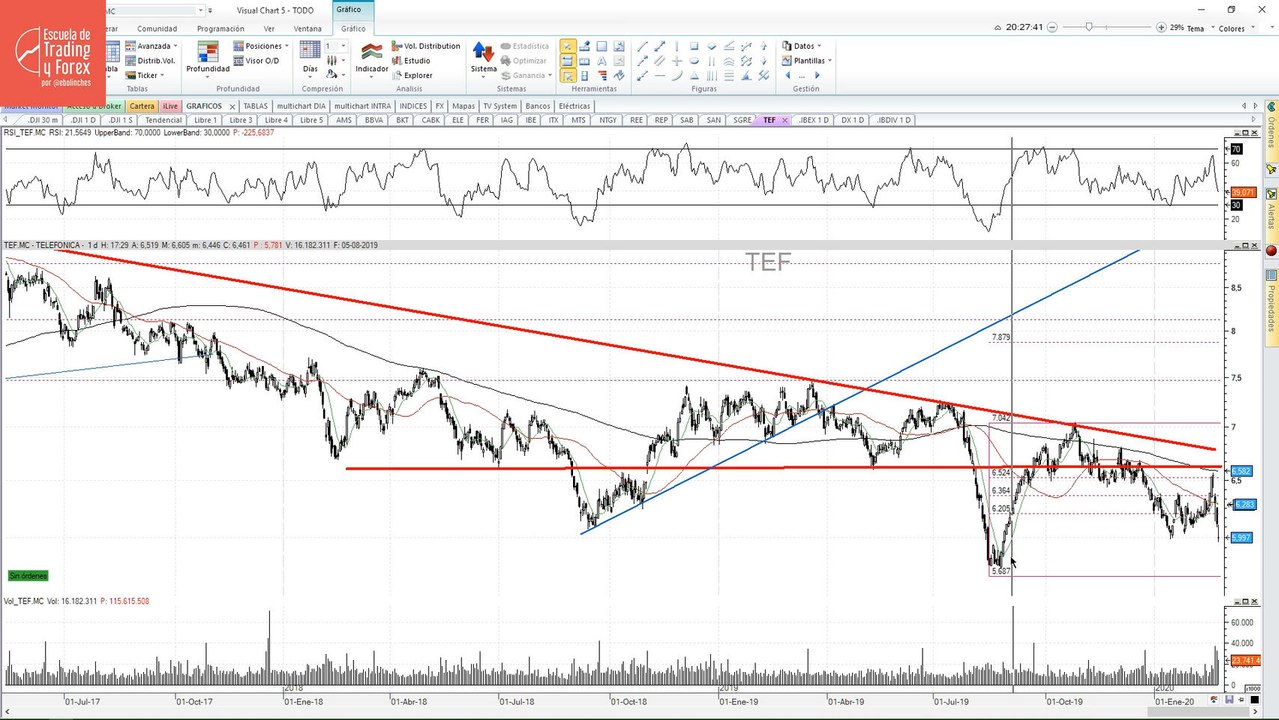Select the vertical line figure
This screenshot has height=720, width=1279.
point(676,46)
